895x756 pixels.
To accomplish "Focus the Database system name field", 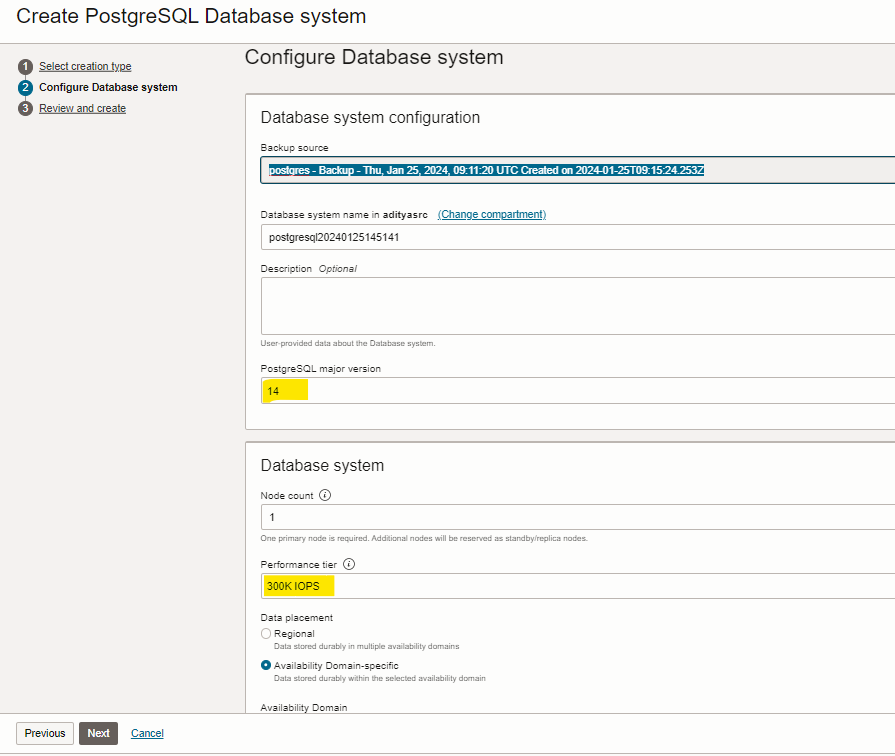I will click(578, 237).
